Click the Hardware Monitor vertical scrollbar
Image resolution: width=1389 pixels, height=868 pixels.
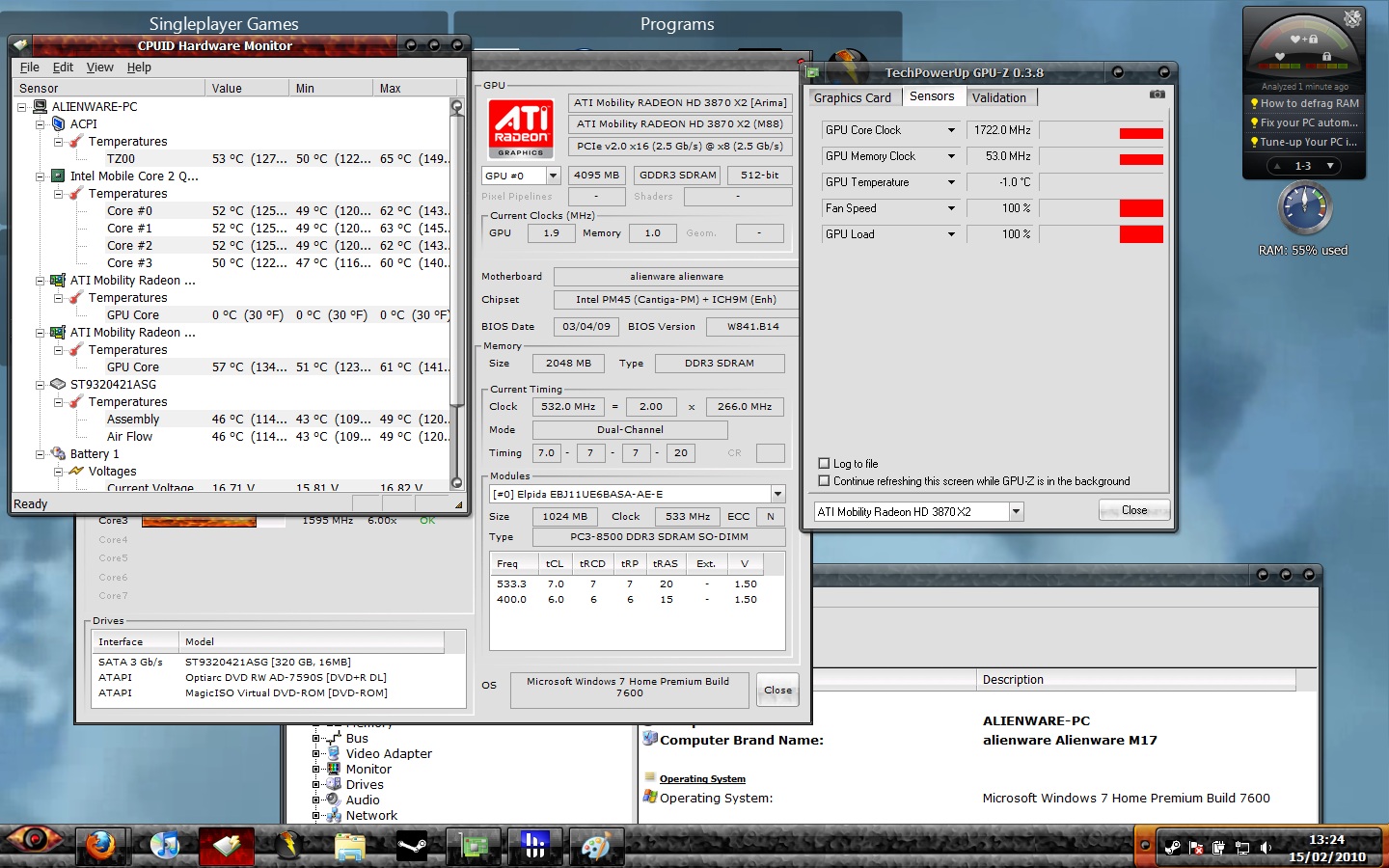456,289
